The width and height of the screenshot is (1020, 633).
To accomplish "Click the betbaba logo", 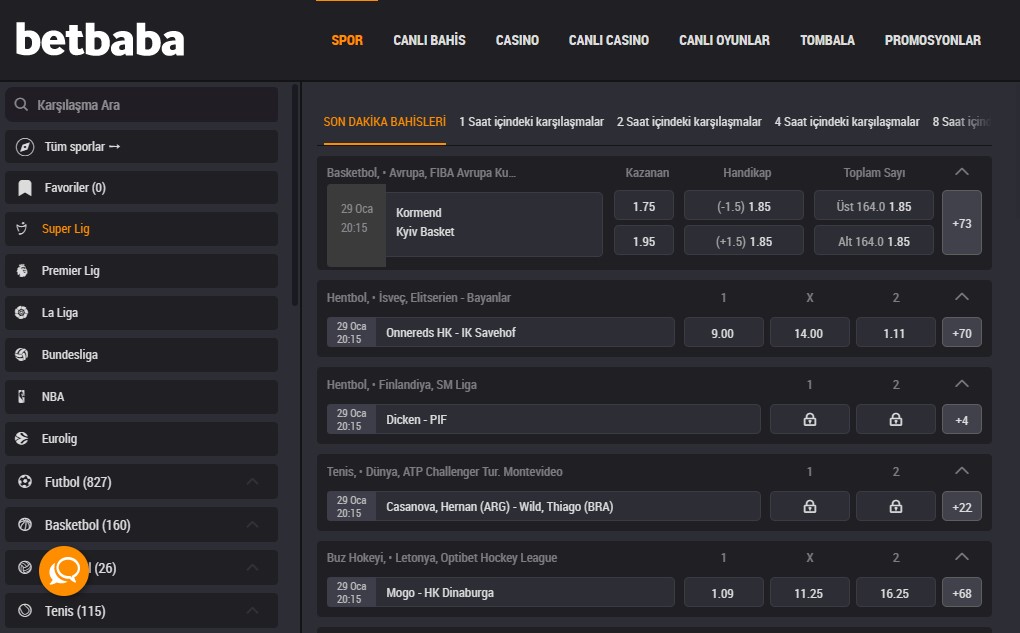I will (100, 40).
